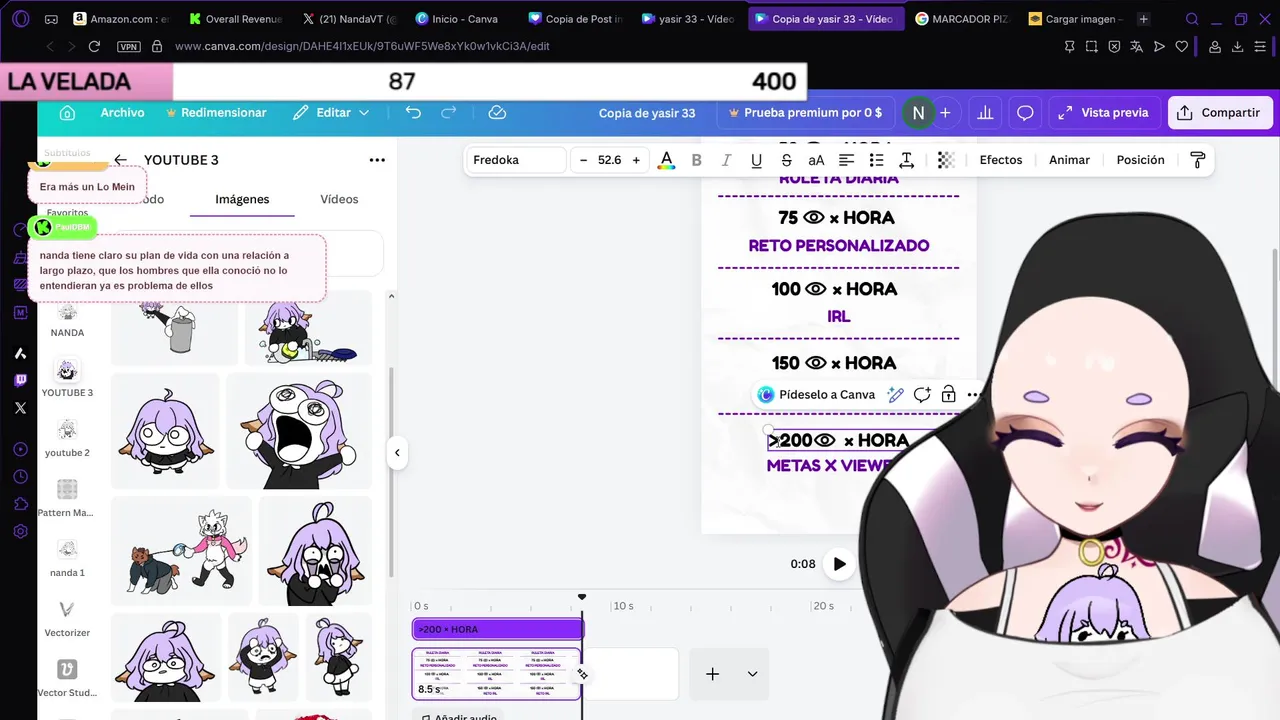Image resolution: width=1280 pixels, height=720 pixels.
Task: Open the Vectorizer app
Action: (67, 618)
